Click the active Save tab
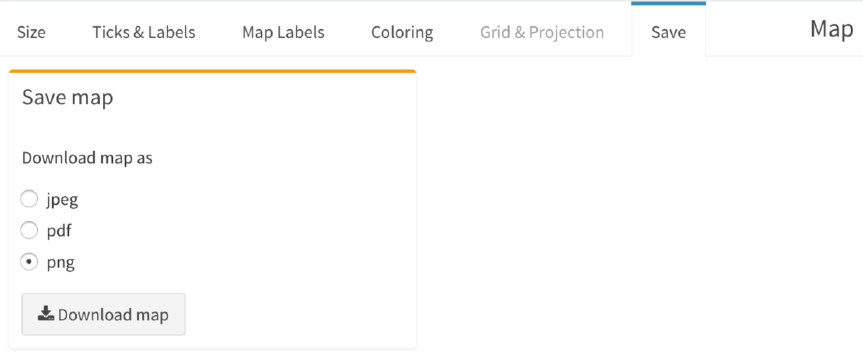Image resolution: width=863 pixels, height=364 pixels. pos(668,32)
